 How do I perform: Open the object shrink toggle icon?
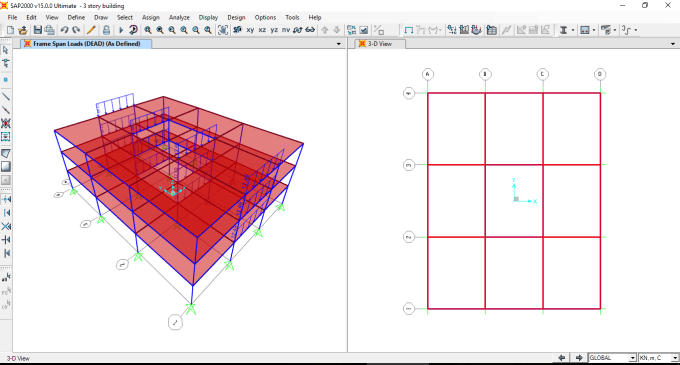[x=351, y=30]
